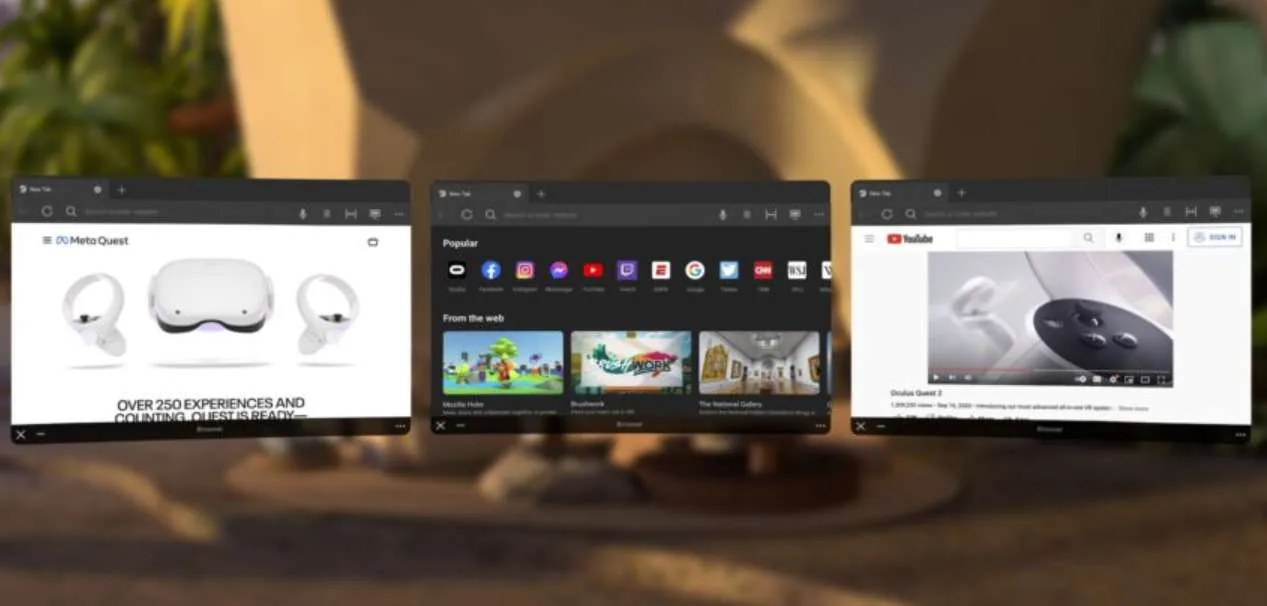Reload the page in the Meta Quest window
The width and height of the screenshot is (1267, 606).
[46, 212]
